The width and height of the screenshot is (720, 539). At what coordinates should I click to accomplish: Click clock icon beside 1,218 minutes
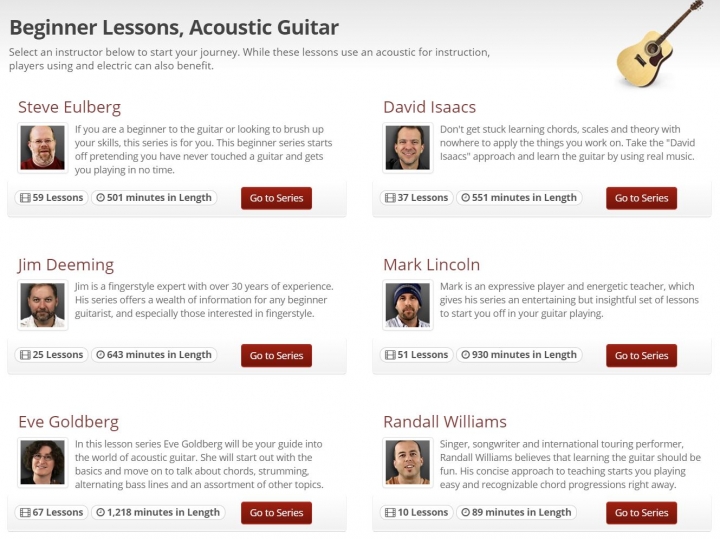pyautogui.click(x=101, y=512)
